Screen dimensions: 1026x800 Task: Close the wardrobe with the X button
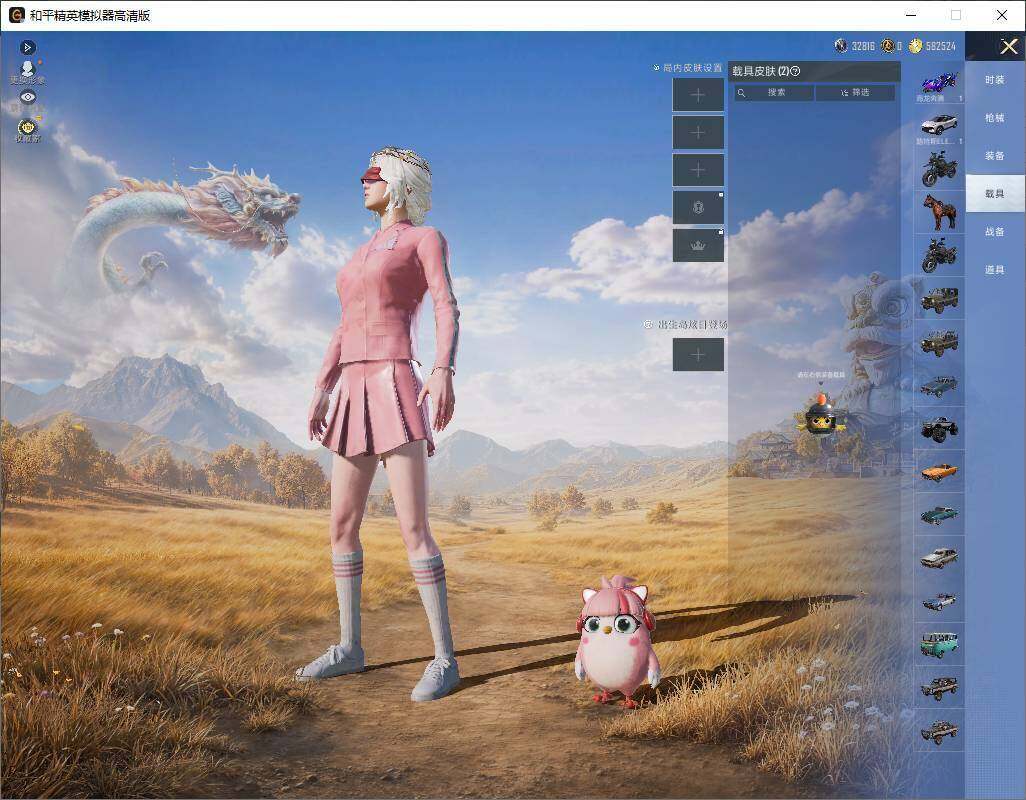(x=1008, y=46)
